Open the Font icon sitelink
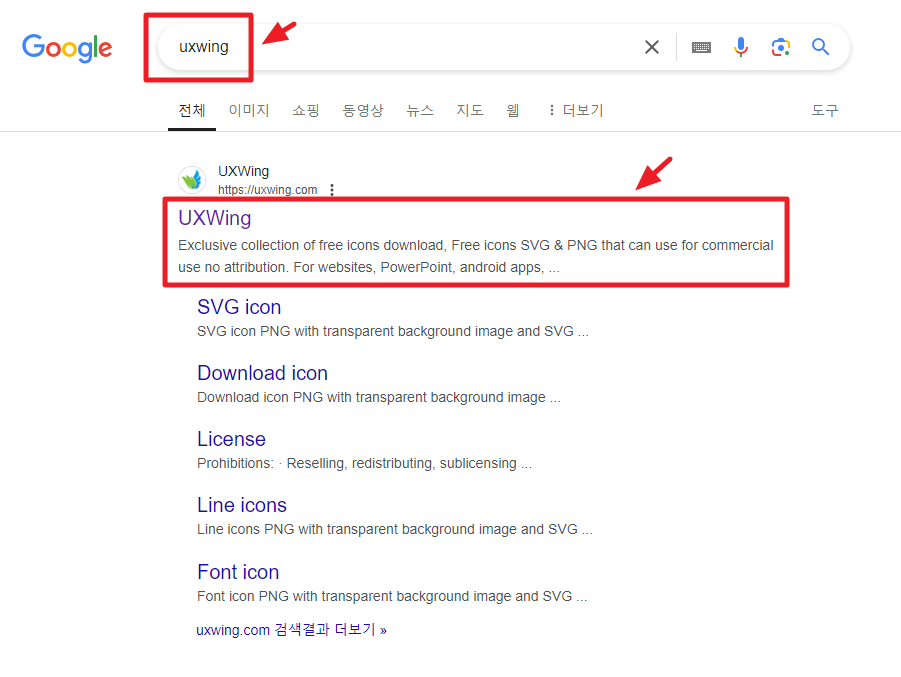Viewport: 901px width, 677px height. point(238,571)
